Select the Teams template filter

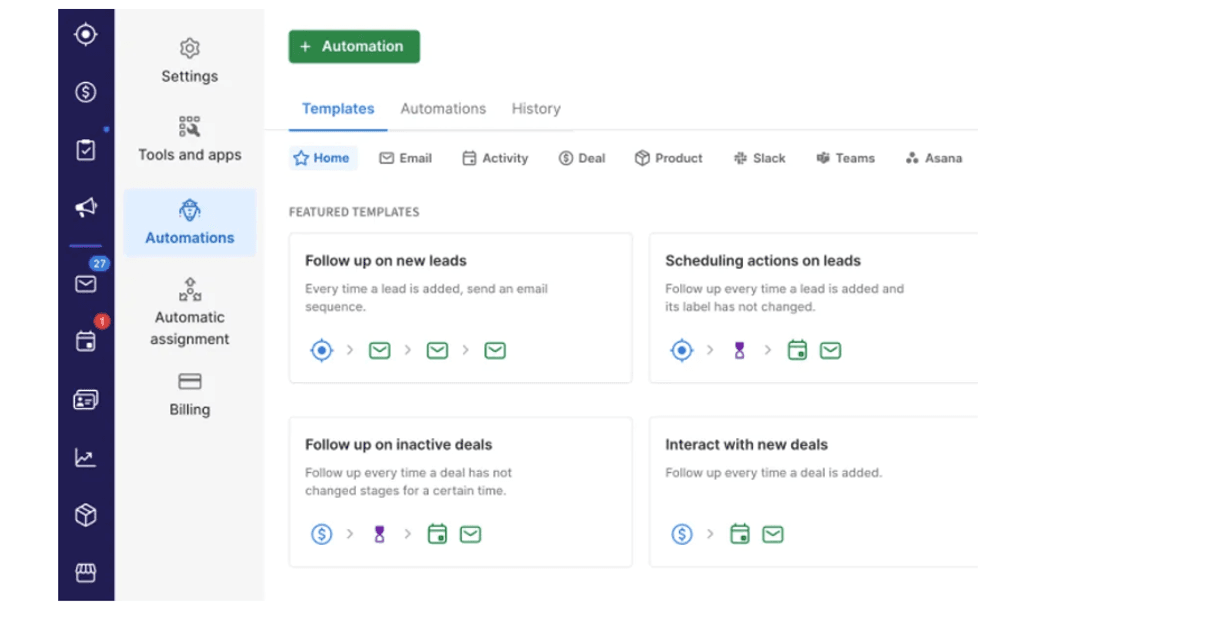846,158
